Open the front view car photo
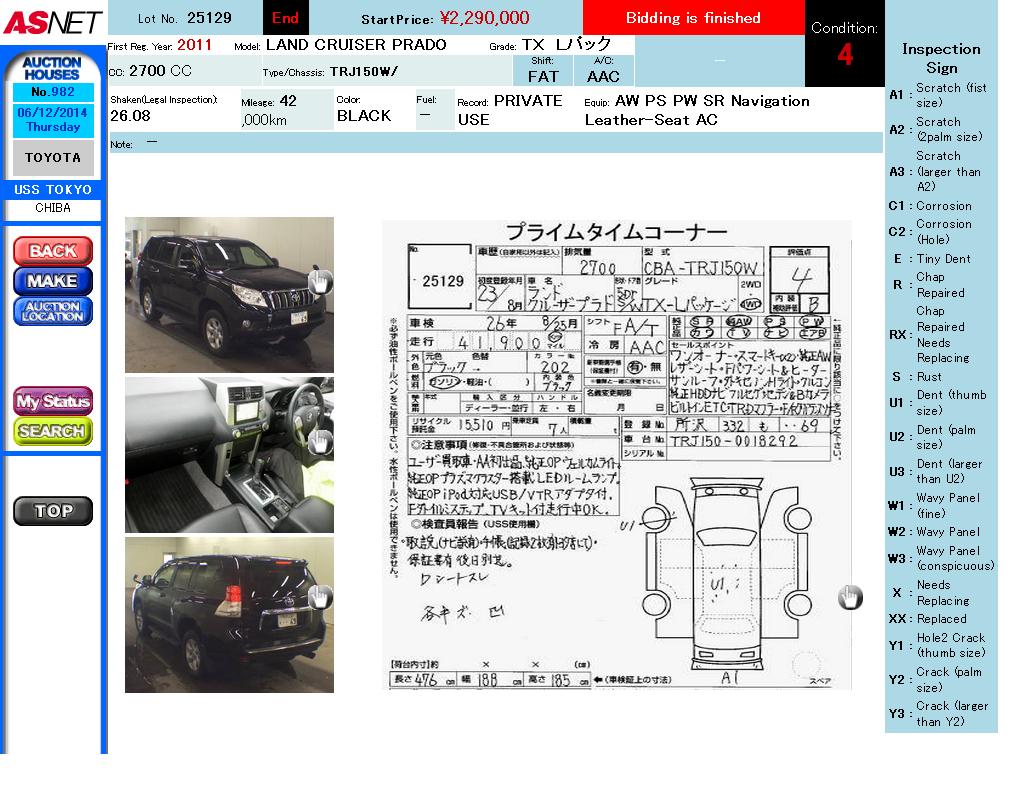Screen dimensions: 1026x800 228,294
